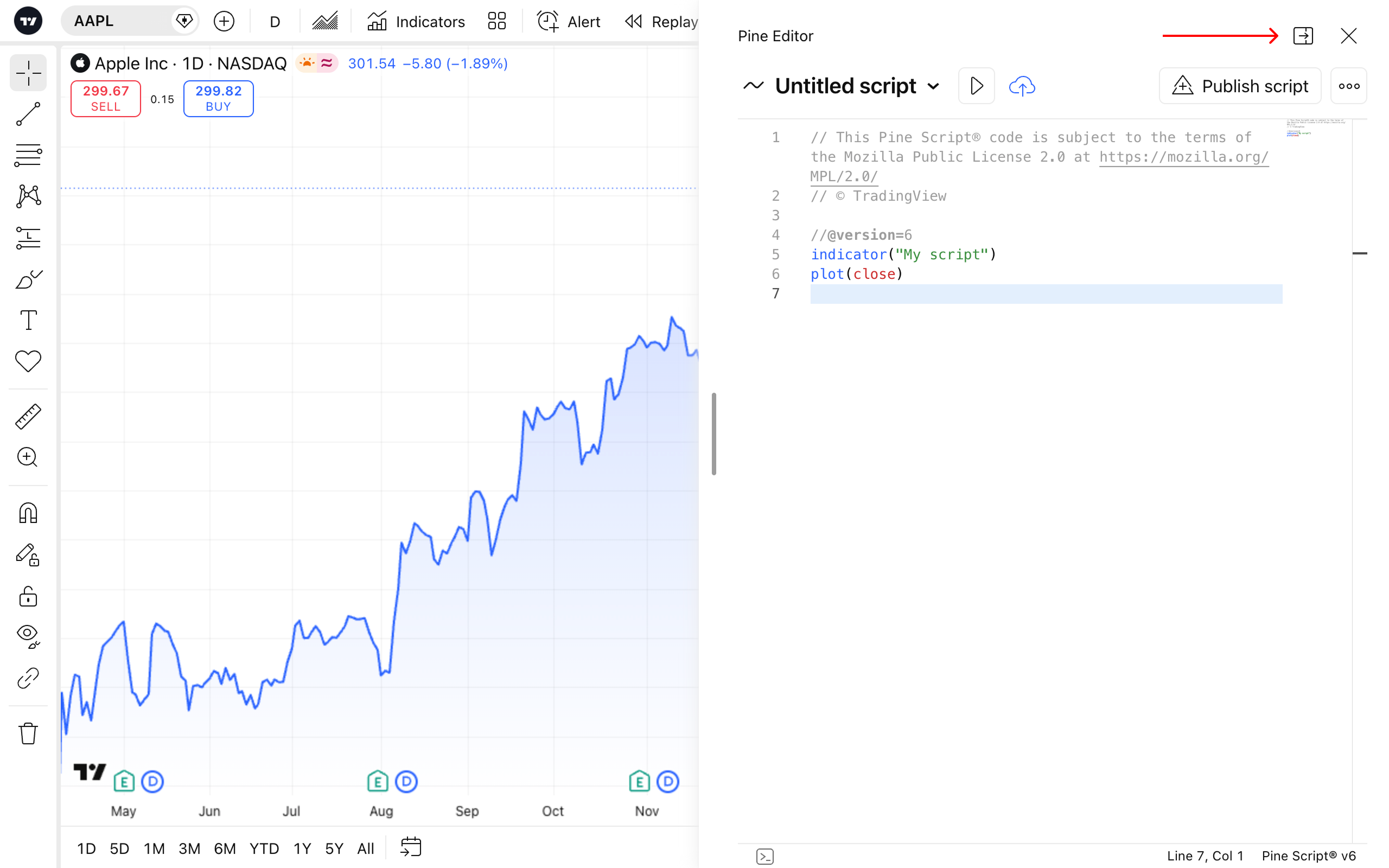
Task: Open the TradingView logo main menu
Action: point(28,21)
